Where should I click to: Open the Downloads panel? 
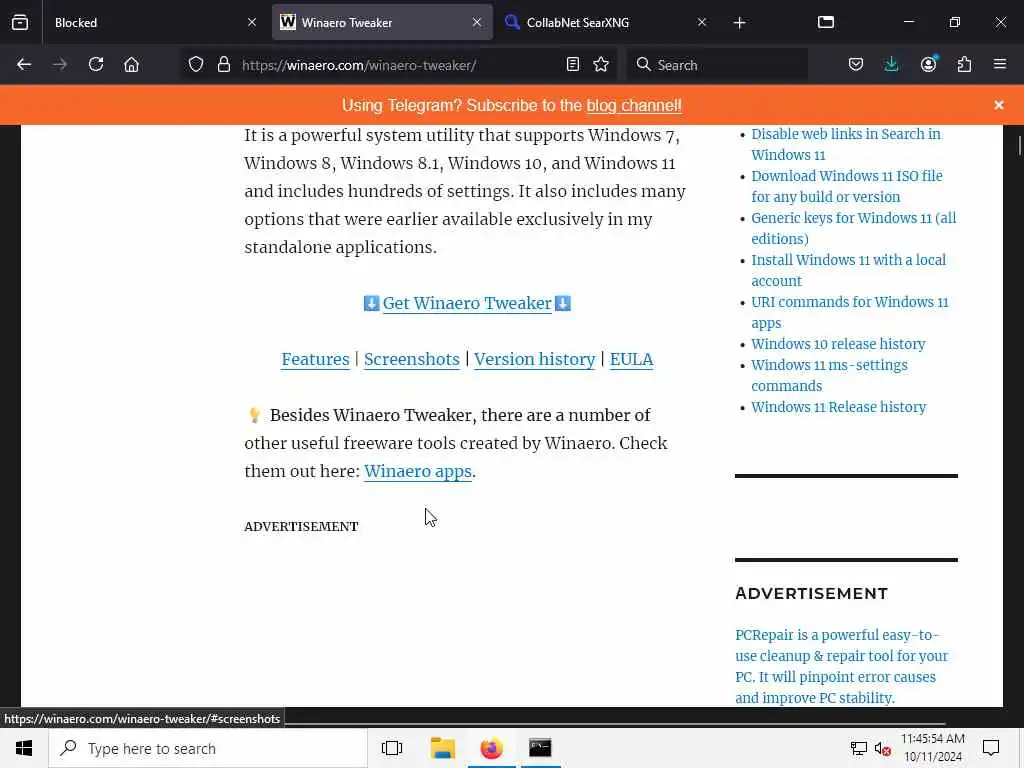tap(891, 65)
